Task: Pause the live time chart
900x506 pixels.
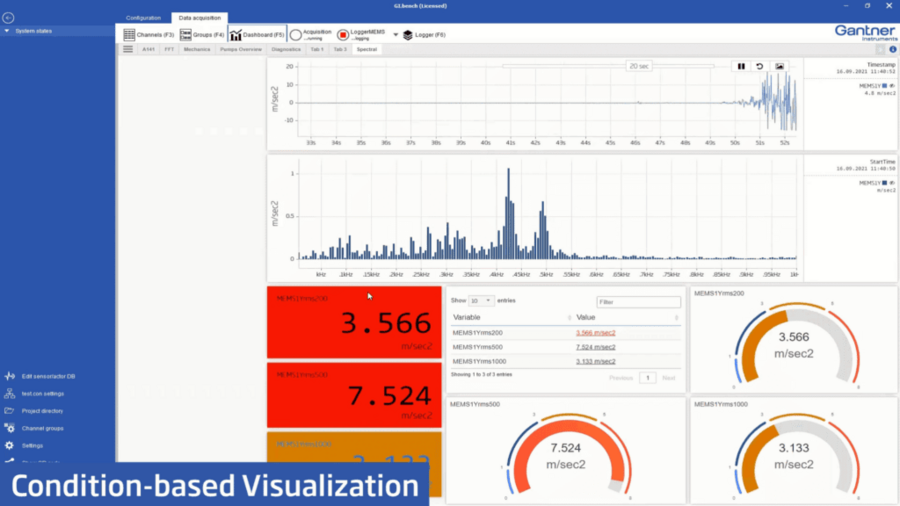Action: click(741, 67)
